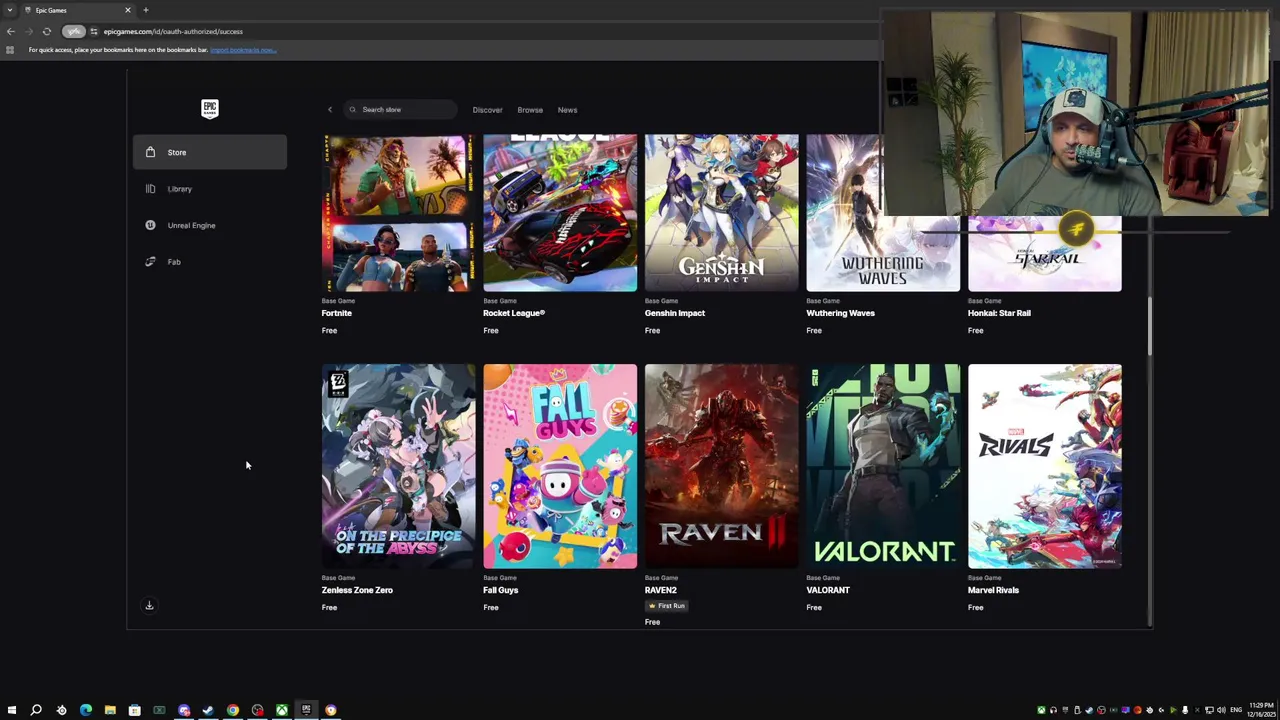The height and width of the screenshot is (720, 1280).
Task: Open Google Chrome from the taskbar
Action: (x=233, y=710)
